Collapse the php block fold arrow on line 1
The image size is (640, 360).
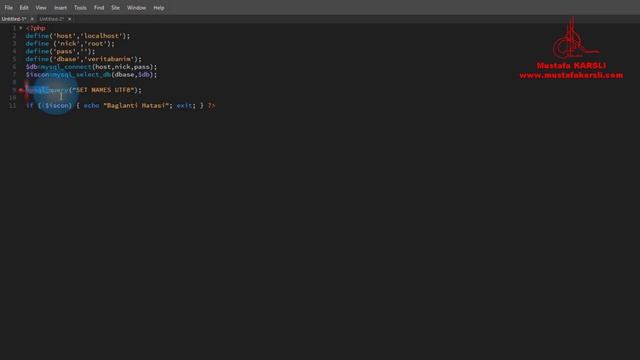(x=20, y=28)
